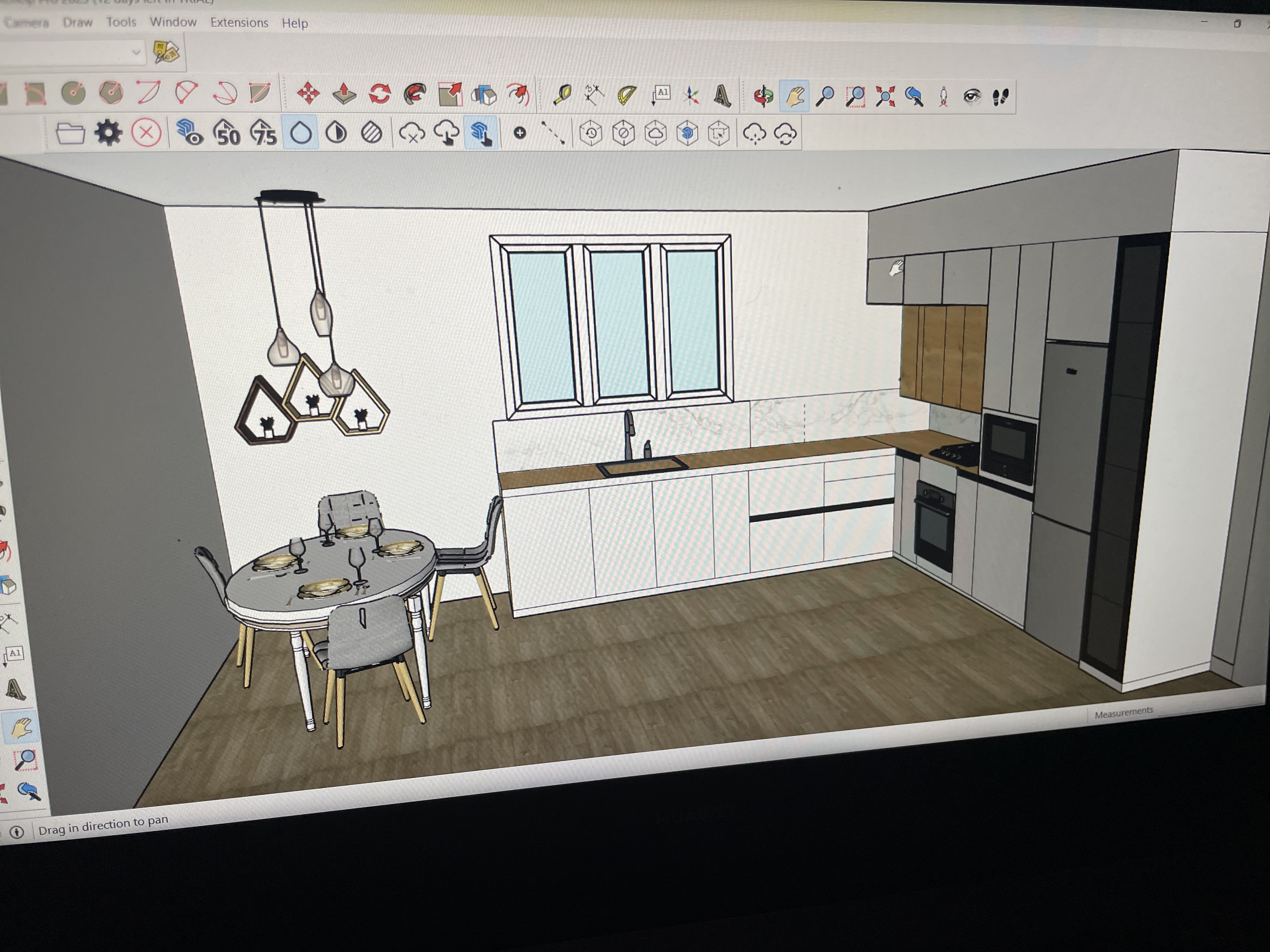
Task: Select the 3 Point Arc tool
Action: coord(225,93)
